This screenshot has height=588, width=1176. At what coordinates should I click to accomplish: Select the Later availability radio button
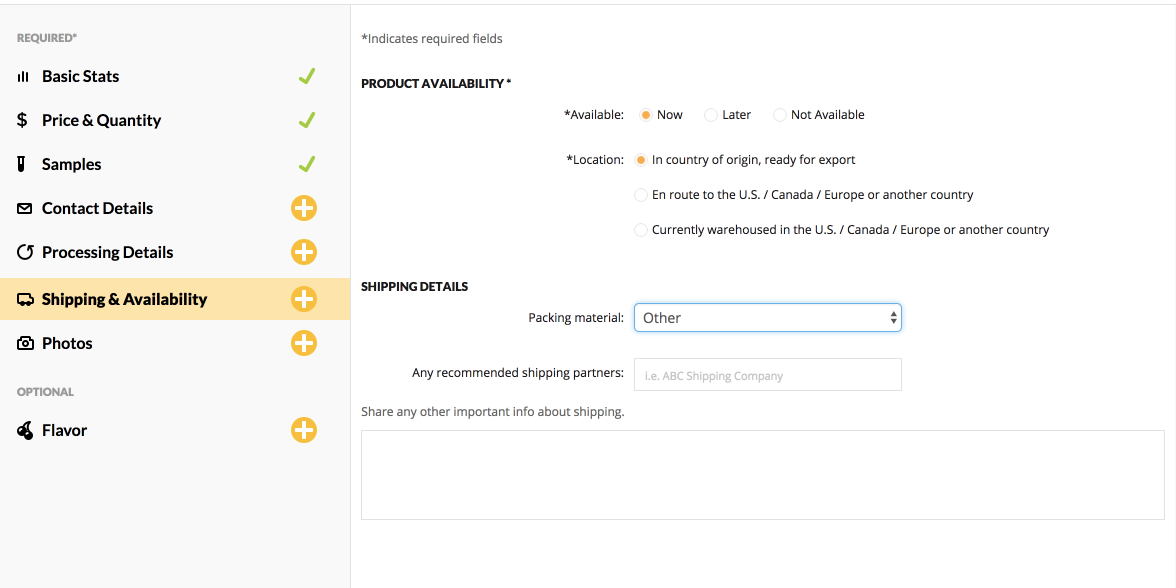711,115
